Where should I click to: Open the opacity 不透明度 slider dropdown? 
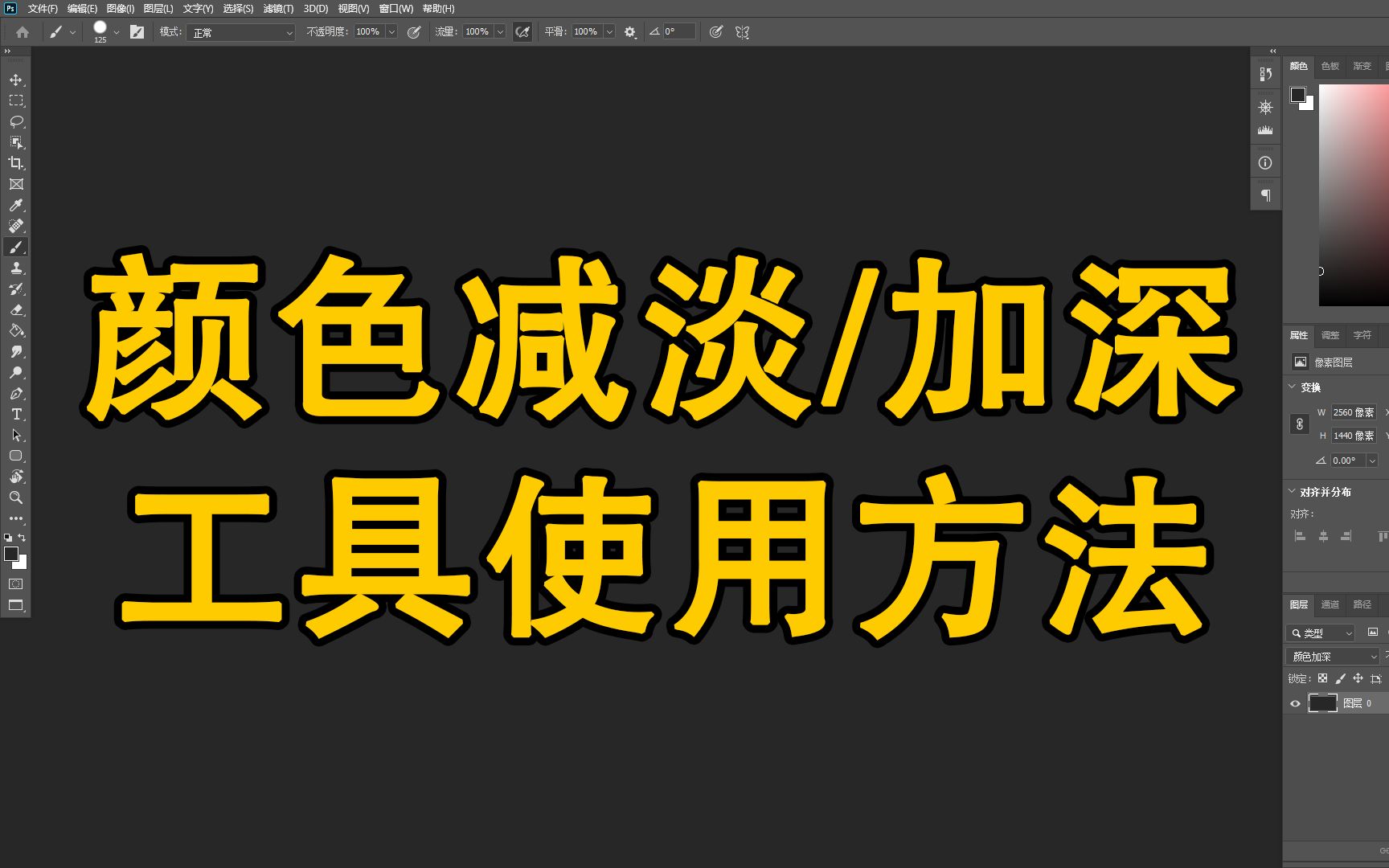[x=391, y=32]
